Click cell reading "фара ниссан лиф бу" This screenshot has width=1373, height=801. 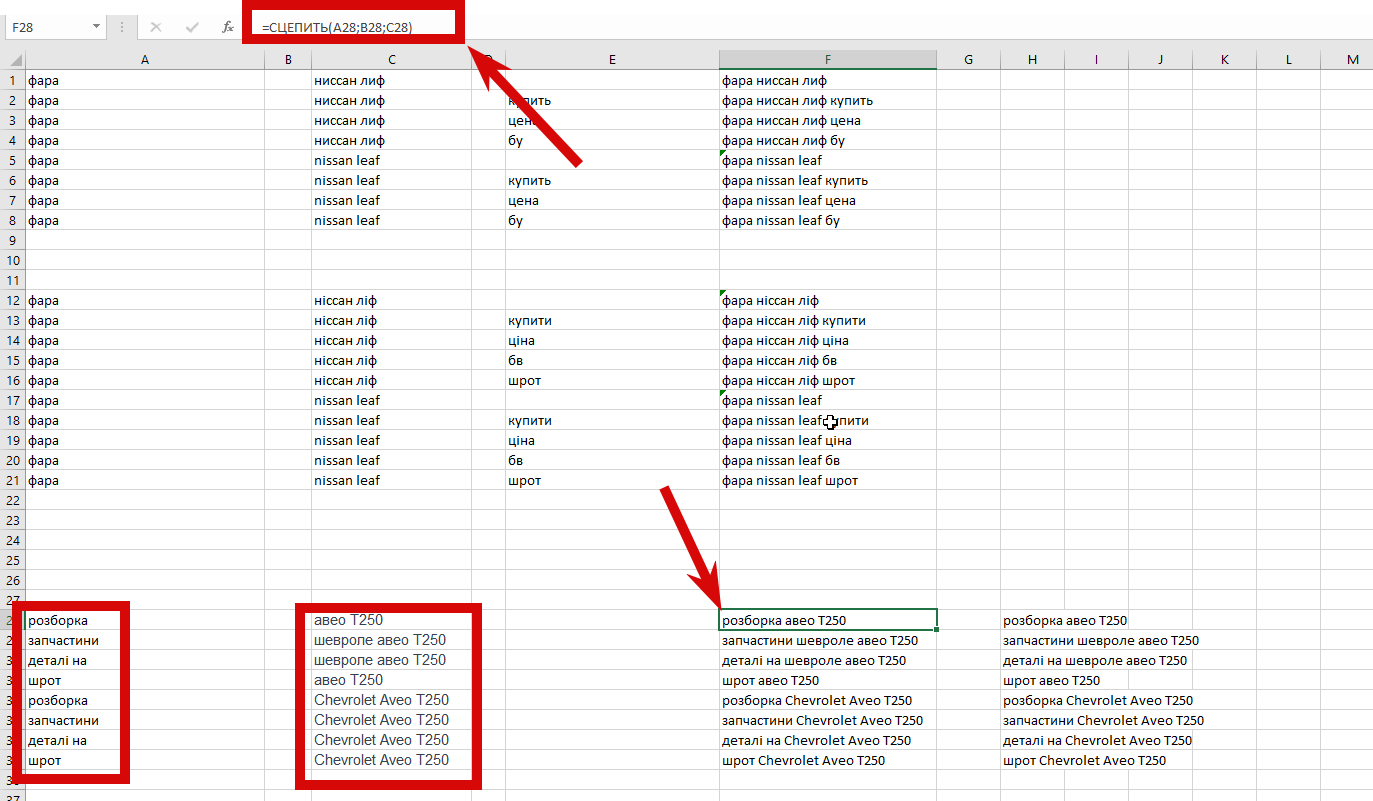tap(828, 140)
